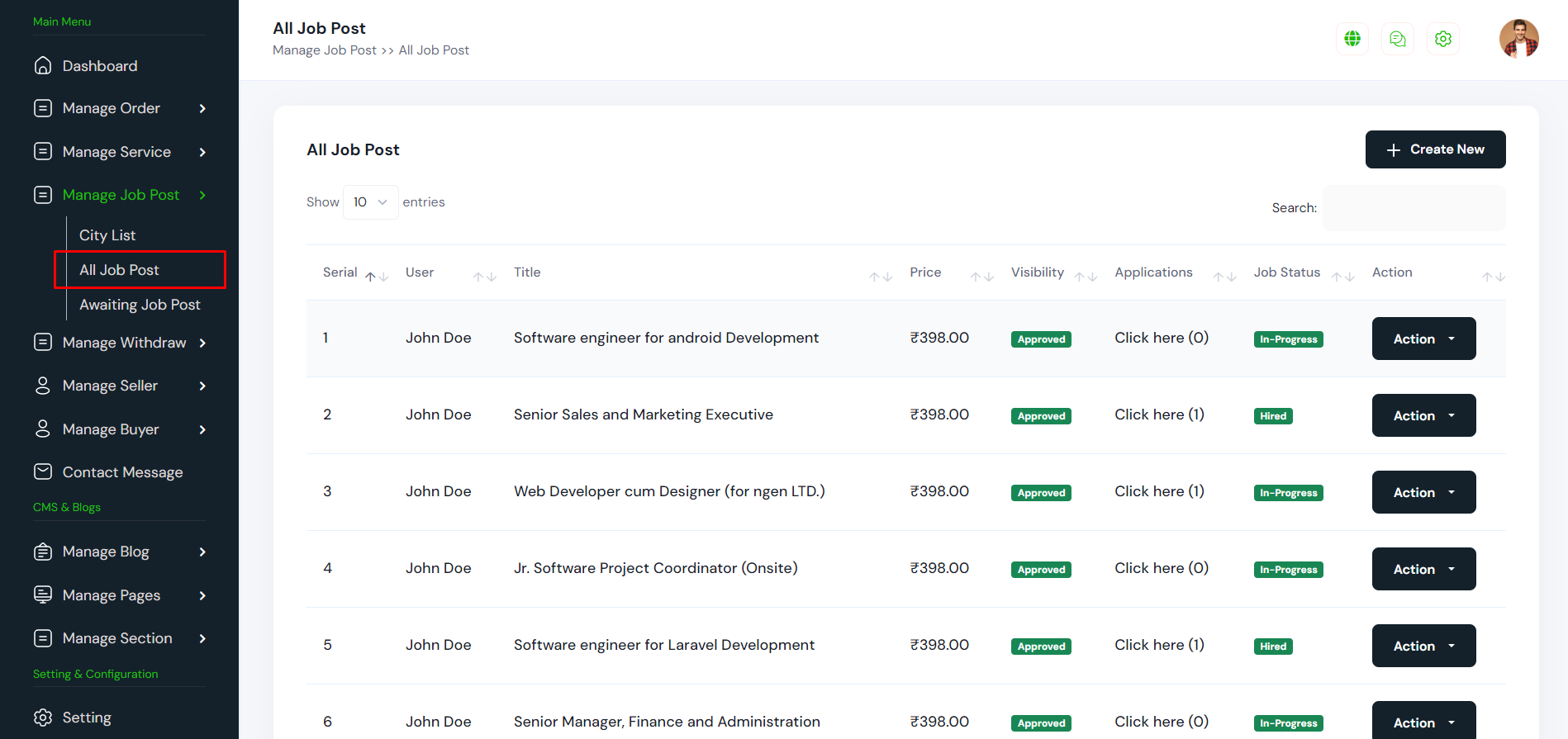
Task: Open Action dropdown for android Development job
Action: (x=1423, y=339)
